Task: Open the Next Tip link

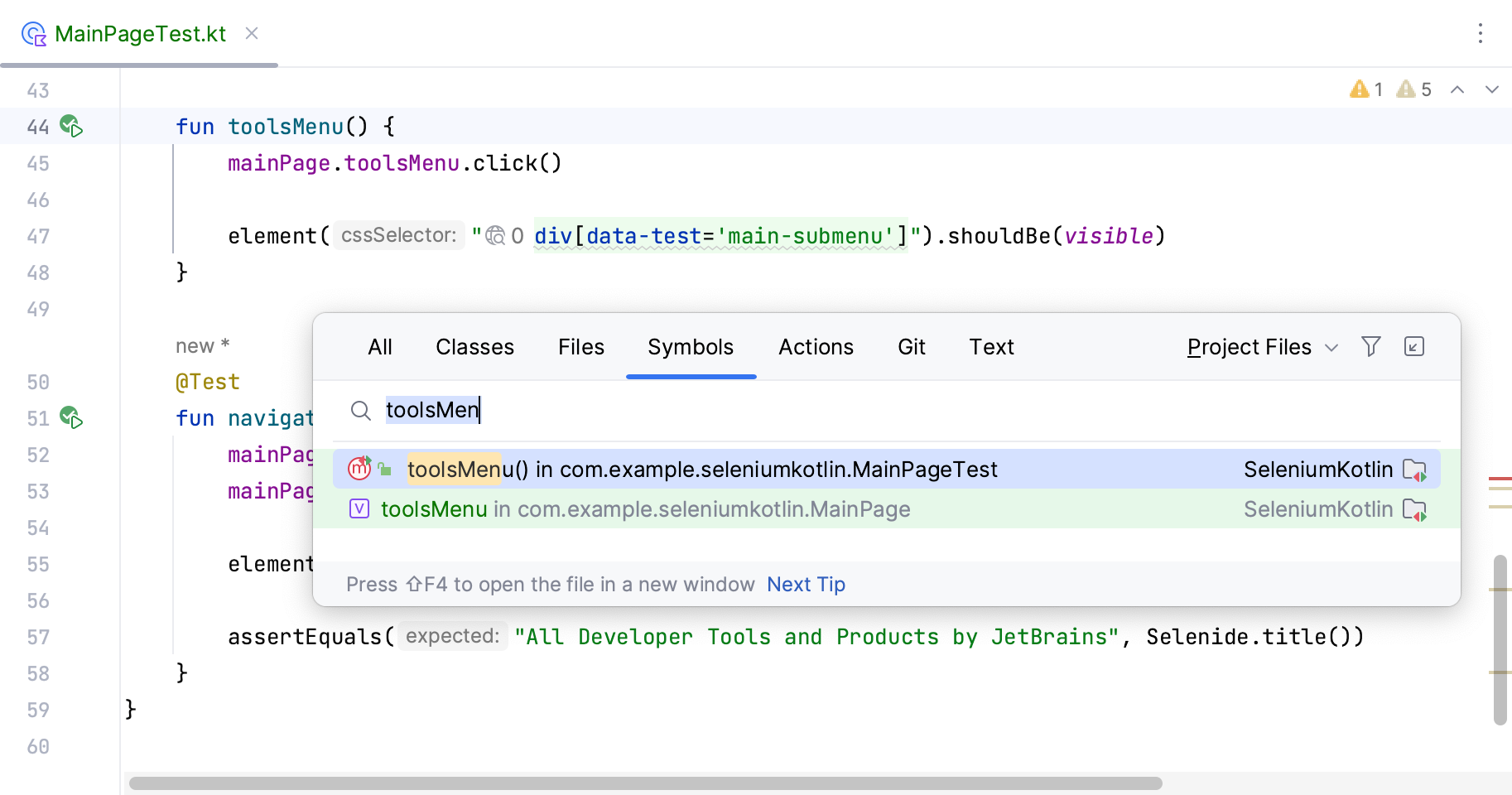Action: click(805, 584)
